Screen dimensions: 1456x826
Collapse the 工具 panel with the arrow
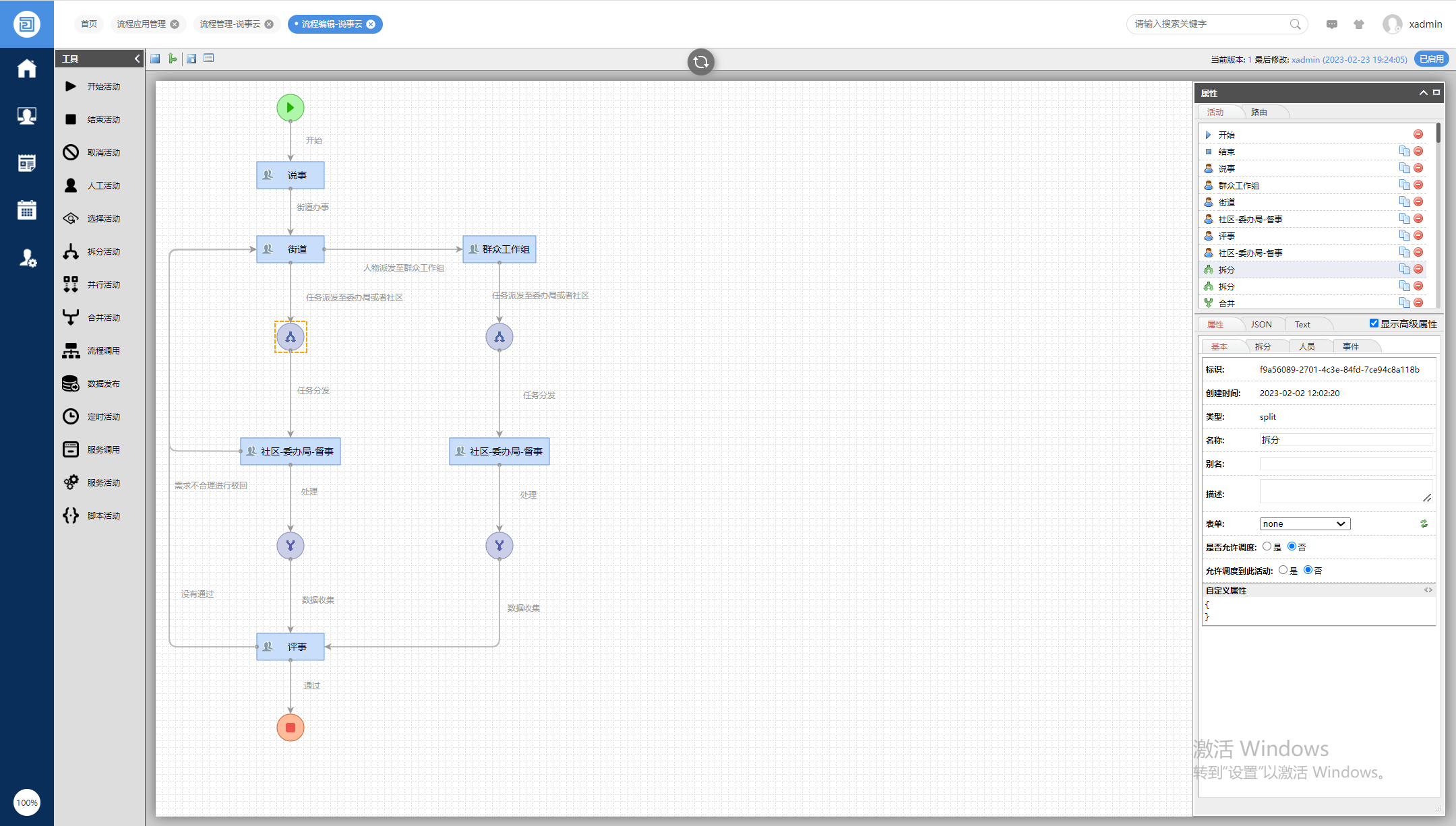click(x=137, y=59)
